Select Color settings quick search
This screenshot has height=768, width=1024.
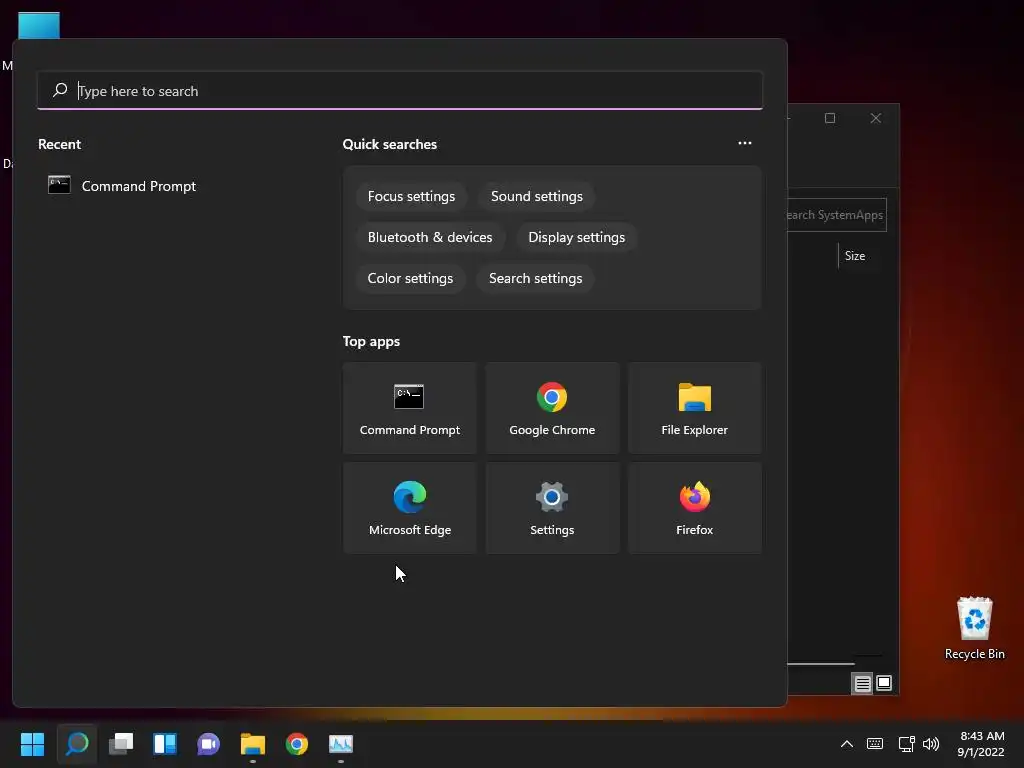(x=410, y=278)
